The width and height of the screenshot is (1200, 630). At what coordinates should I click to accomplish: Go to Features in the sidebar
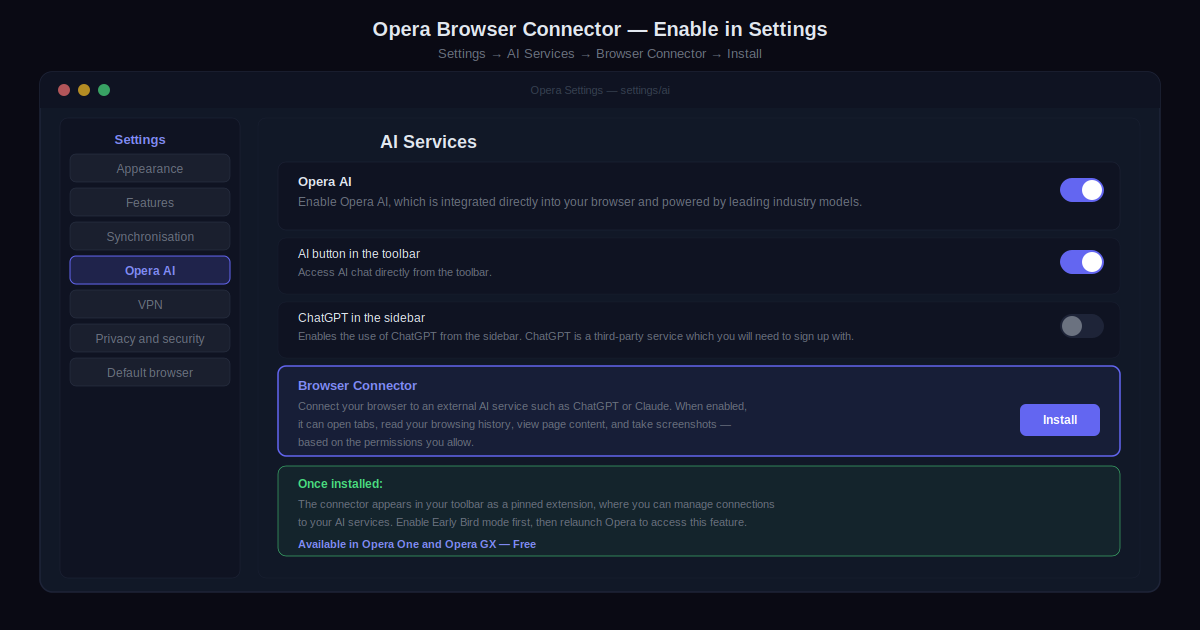click(150, 202)
